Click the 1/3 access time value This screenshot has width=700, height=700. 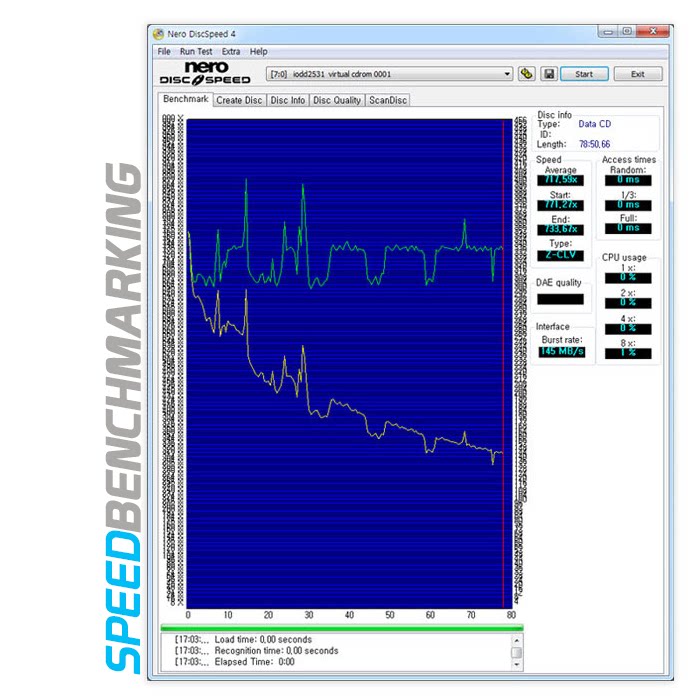[628, 205]
